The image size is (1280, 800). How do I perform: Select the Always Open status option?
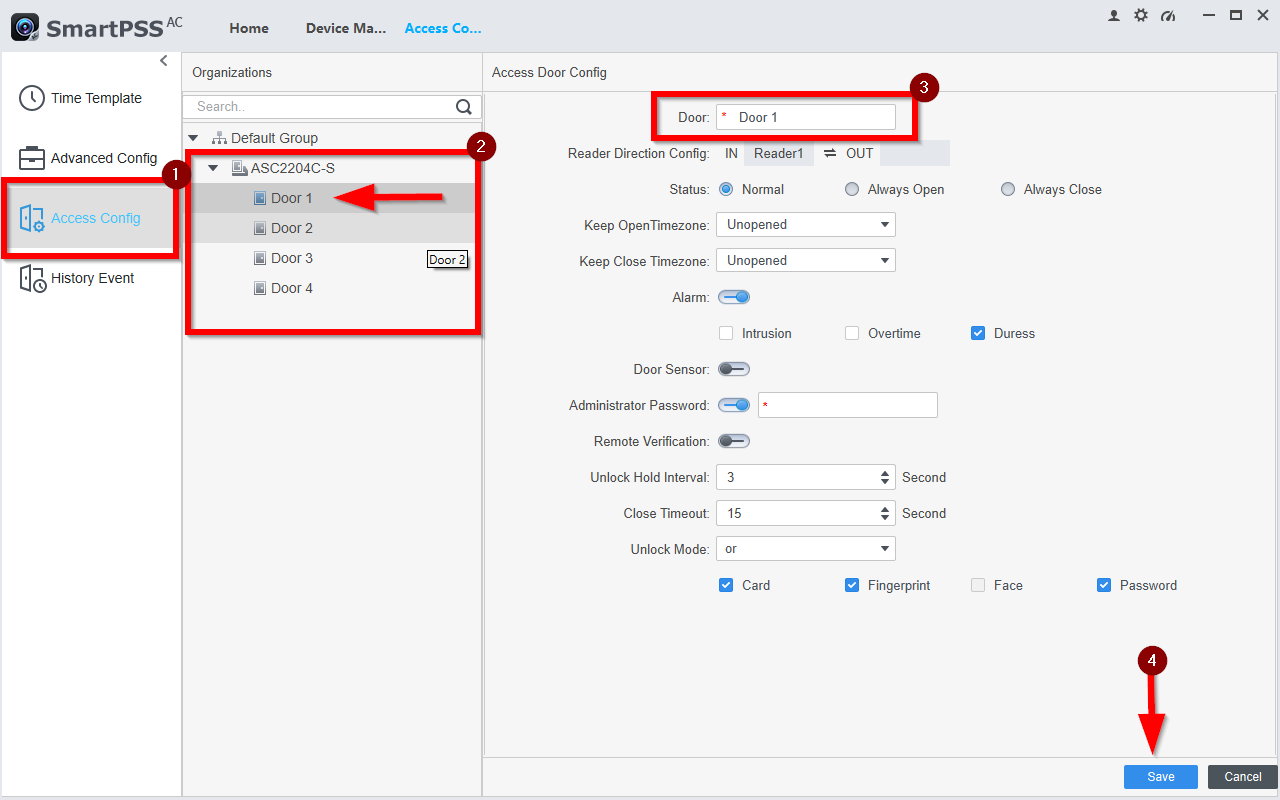pos(852,189)
